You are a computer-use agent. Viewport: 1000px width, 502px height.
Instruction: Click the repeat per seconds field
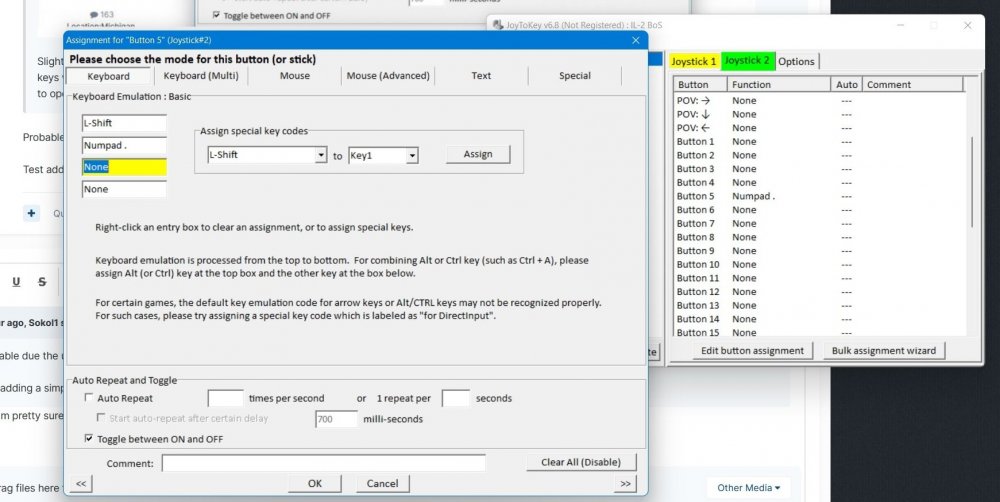pos(456,398)
